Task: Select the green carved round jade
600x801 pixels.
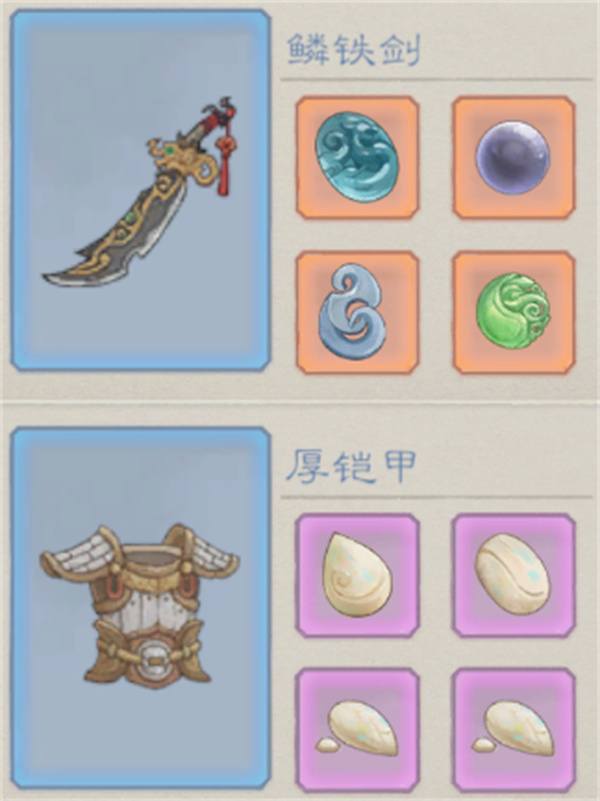Action: click(x=514, y=312)
